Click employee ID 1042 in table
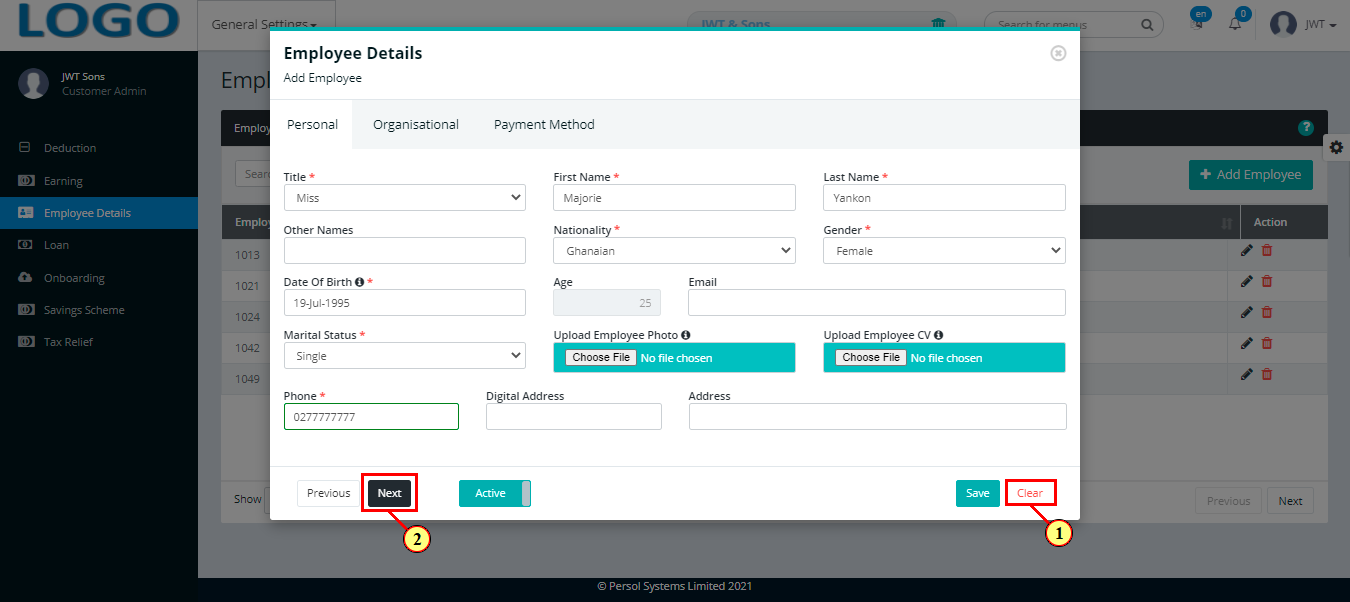The width and height of the screenshot is (1350, 602). [248, 348]
